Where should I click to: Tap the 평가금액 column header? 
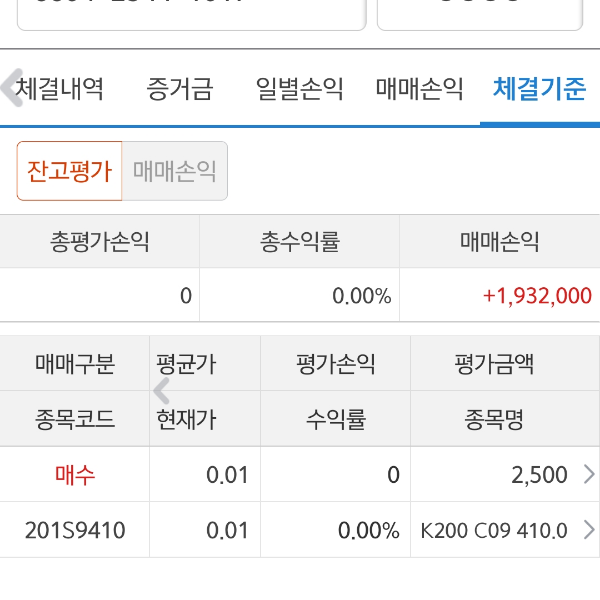[x=494, y=364]
